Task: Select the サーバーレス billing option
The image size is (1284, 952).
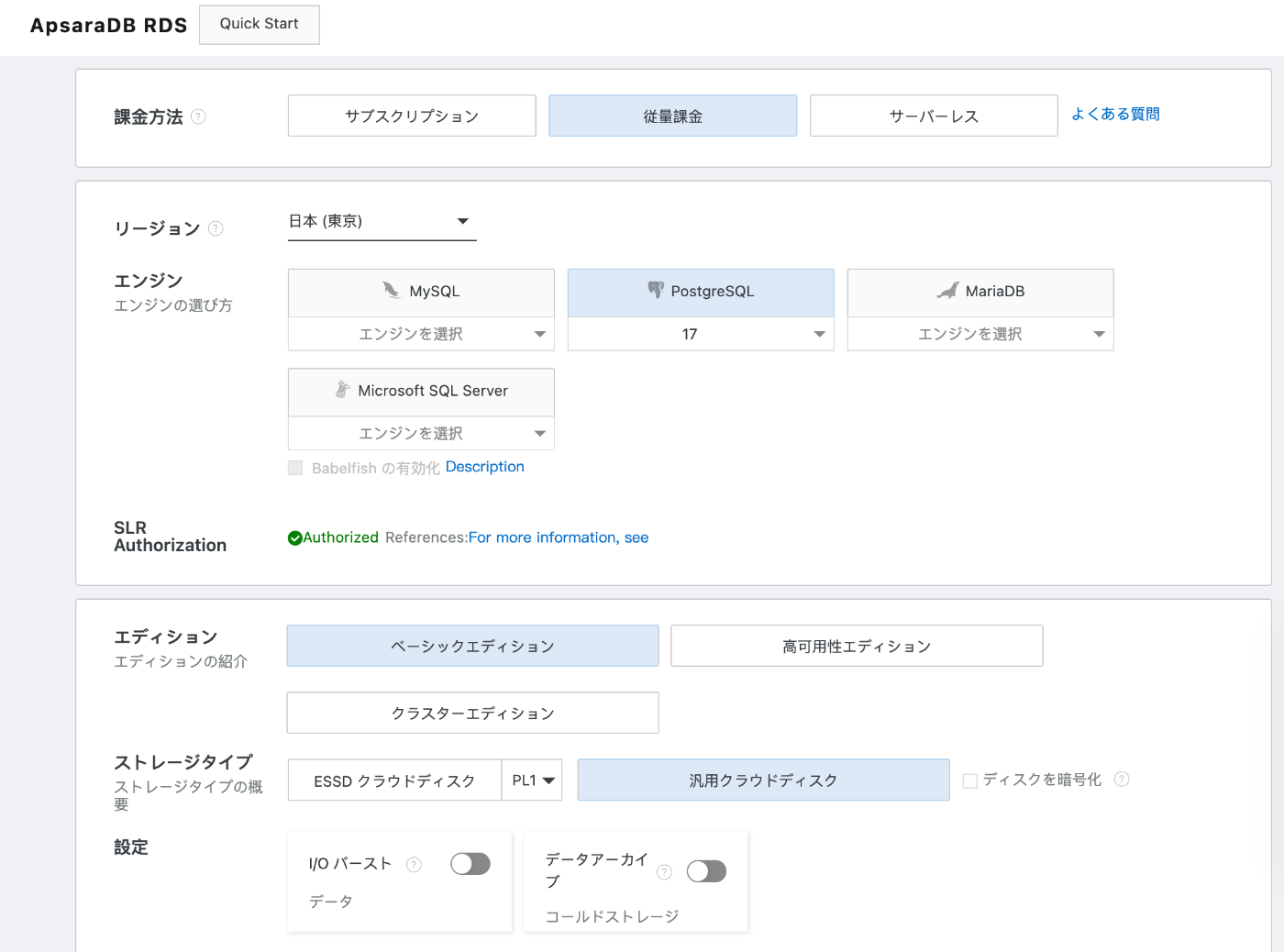Action: (934, 116)
